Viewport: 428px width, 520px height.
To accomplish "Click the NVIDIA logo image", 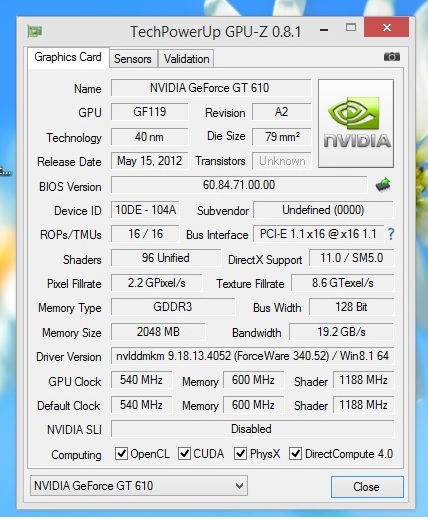I will (x=356, y=123).
